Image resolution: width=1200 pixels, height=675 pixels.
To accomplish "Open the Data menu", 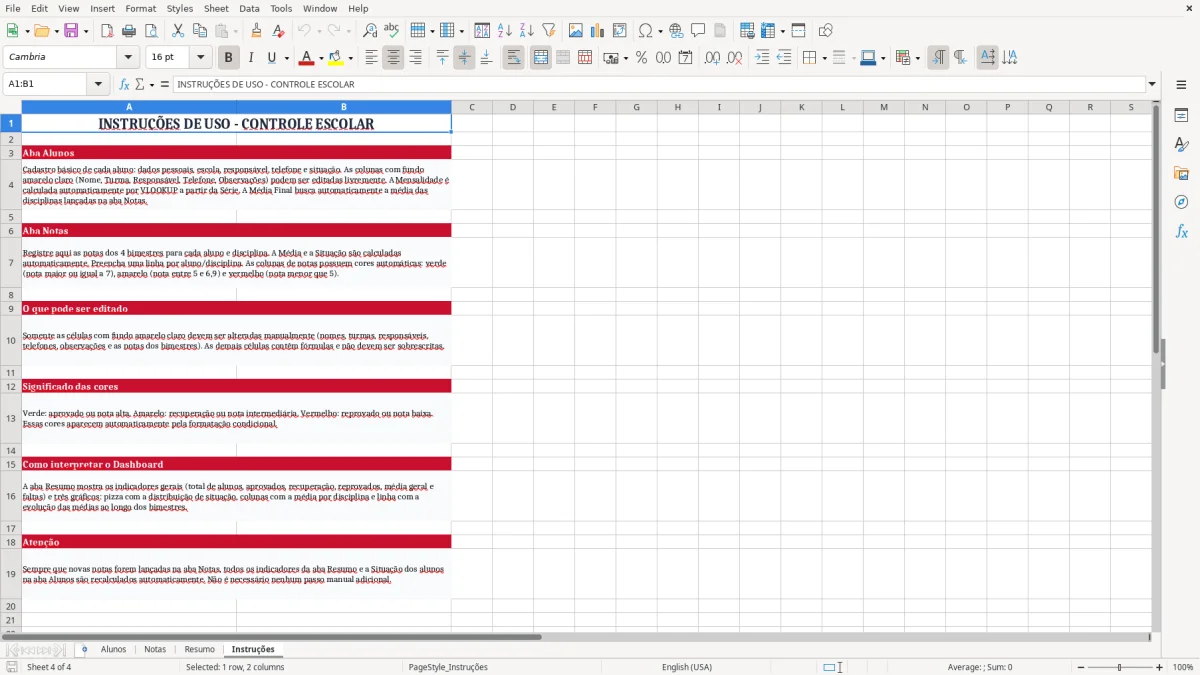I will 249,8.
